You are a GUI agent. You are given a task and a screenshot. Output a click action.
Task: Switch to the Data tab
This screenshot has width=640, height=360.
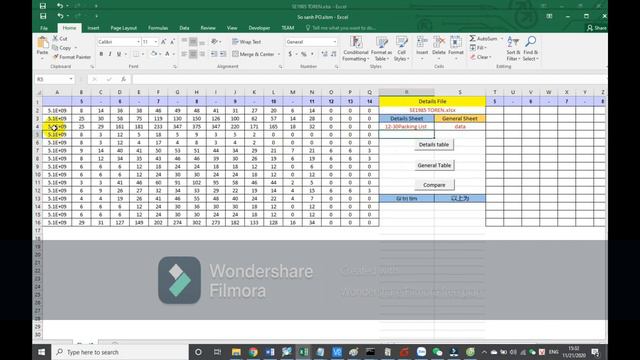pos(184,28)
